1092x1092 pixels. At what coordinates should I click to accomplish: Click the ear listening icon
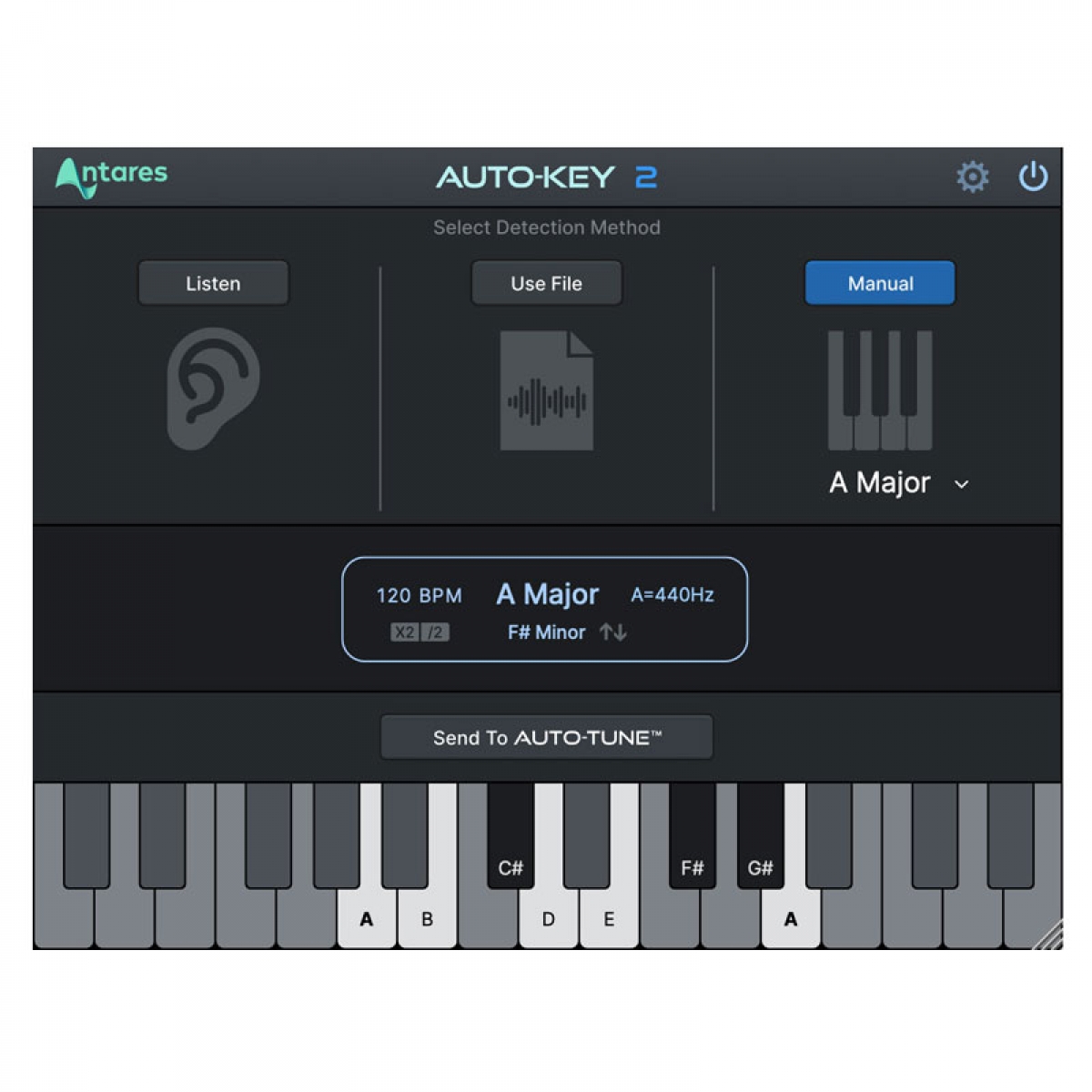pos(213,389)
